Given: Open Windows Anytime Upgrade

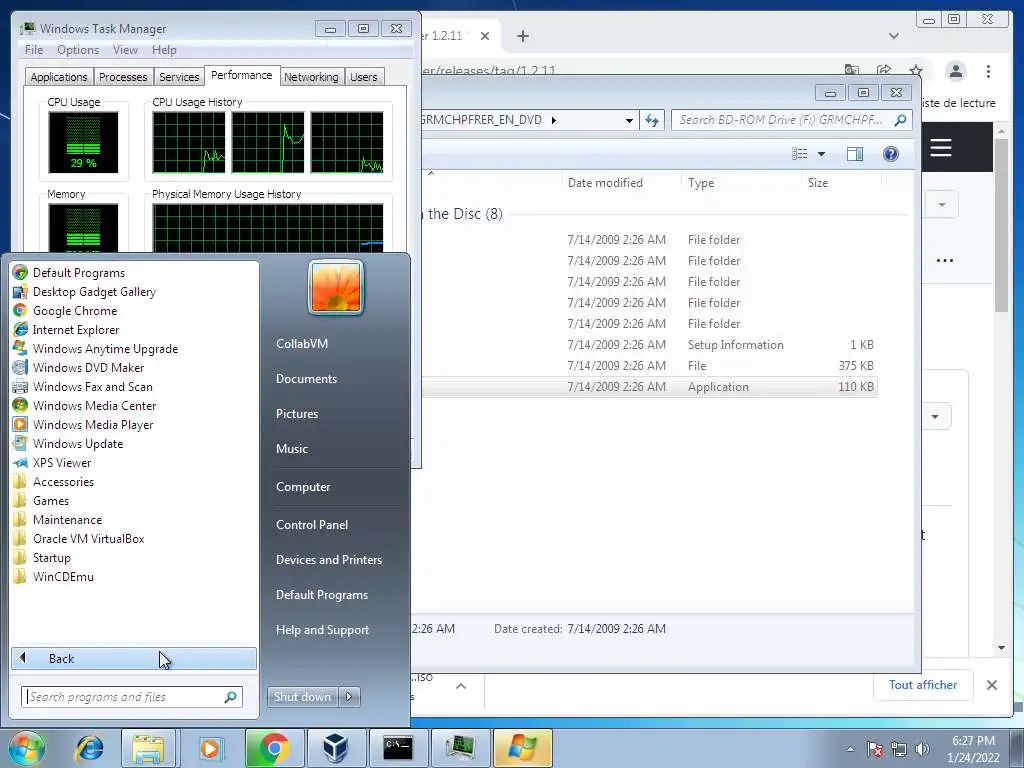Looking at the screenshot, I should [x=105, y=349].
